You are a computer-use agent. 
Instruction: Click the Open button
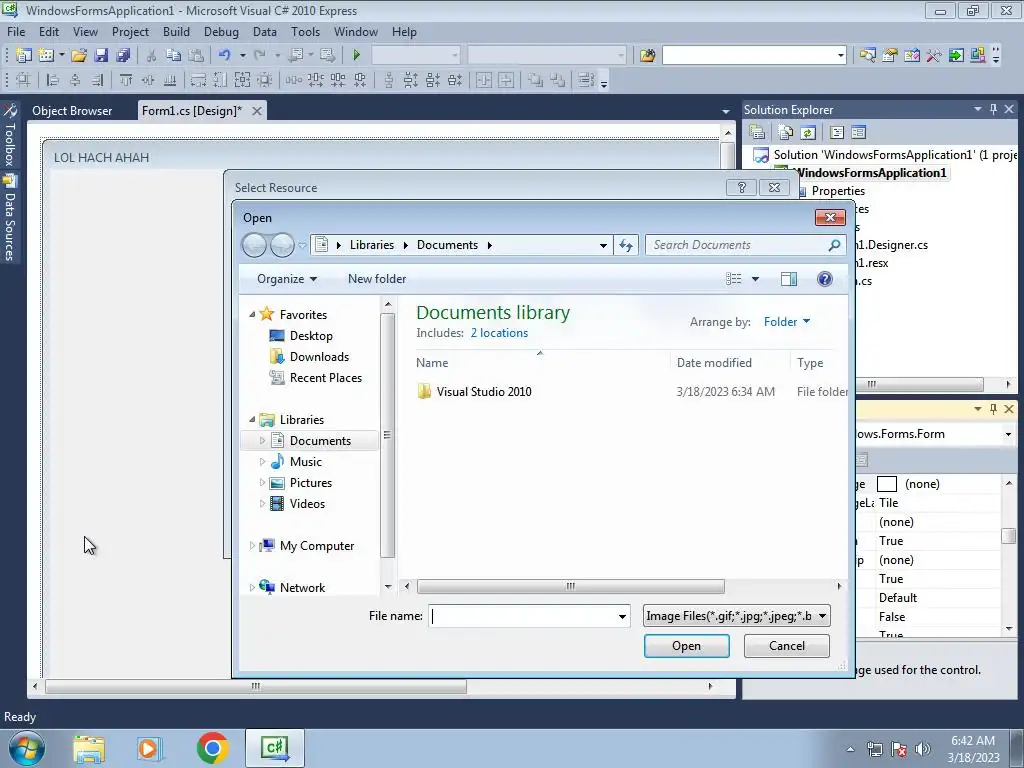point(686,646)
